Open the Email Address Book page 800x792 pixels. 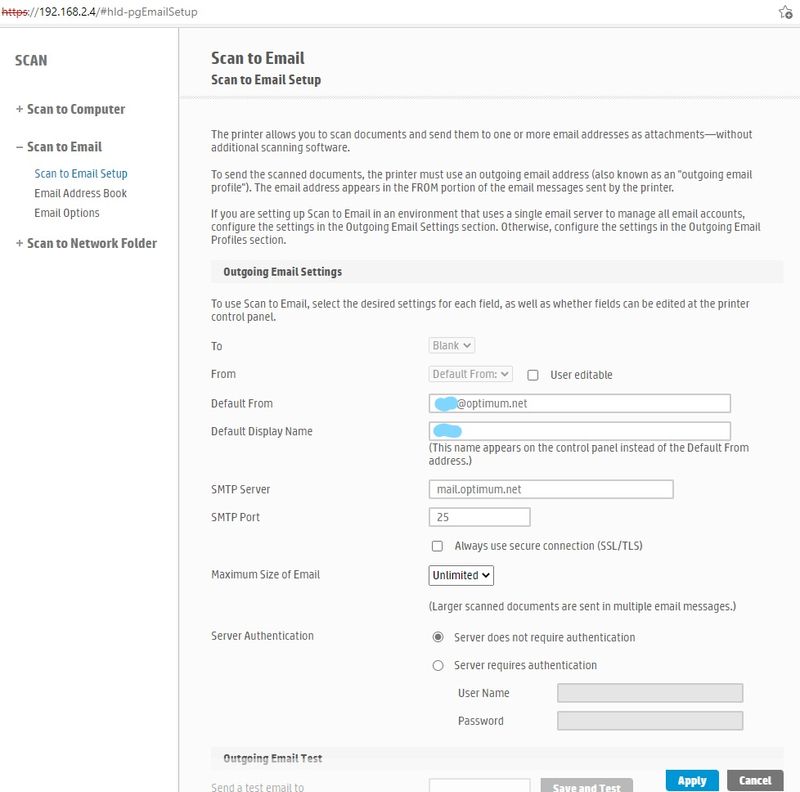(x=80, y=193)
